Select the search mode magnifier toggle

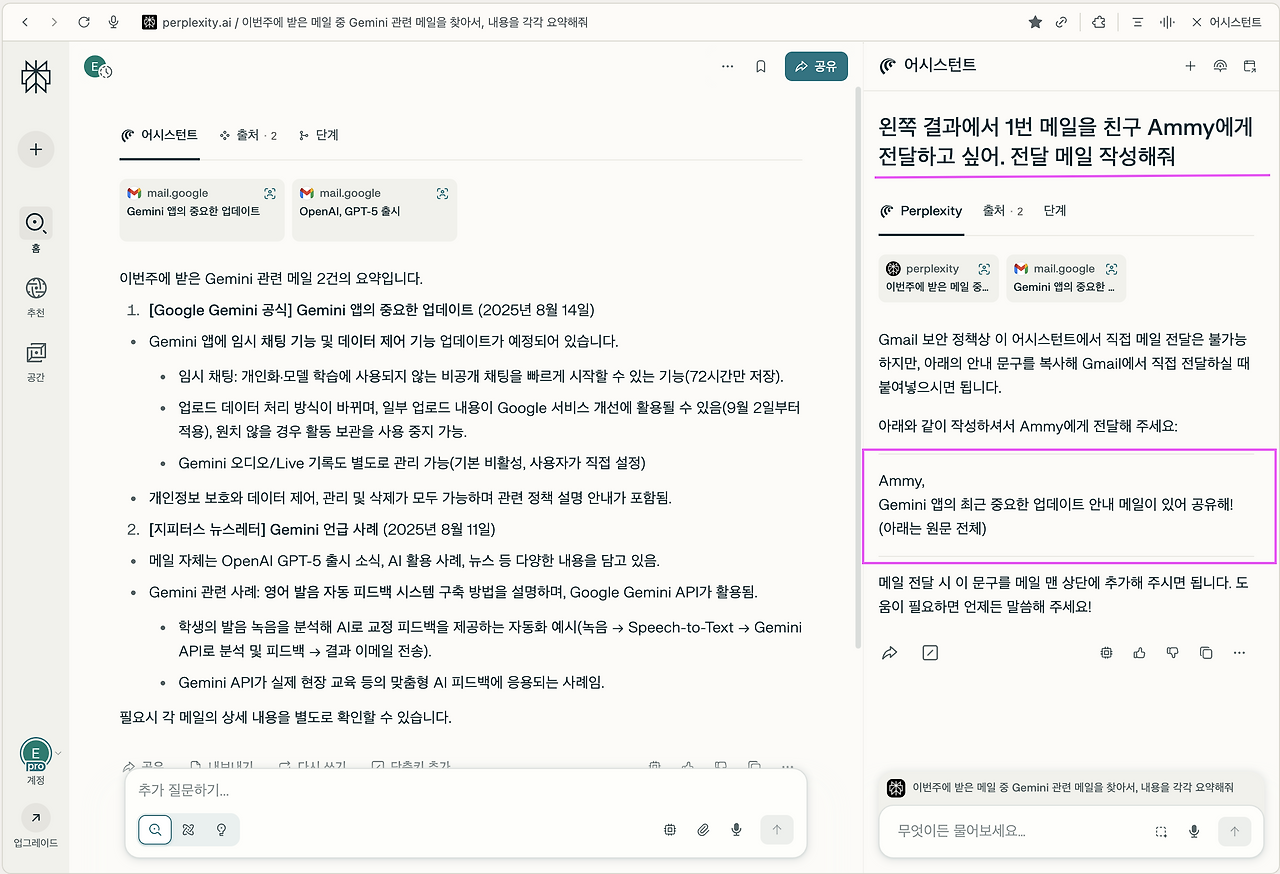tap(155, 829)
